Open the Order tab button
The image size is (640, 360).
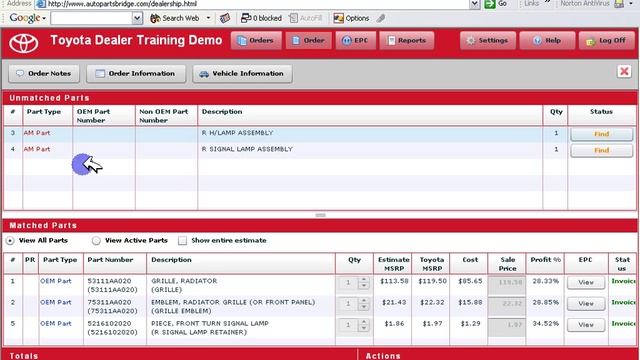[309, 40]
